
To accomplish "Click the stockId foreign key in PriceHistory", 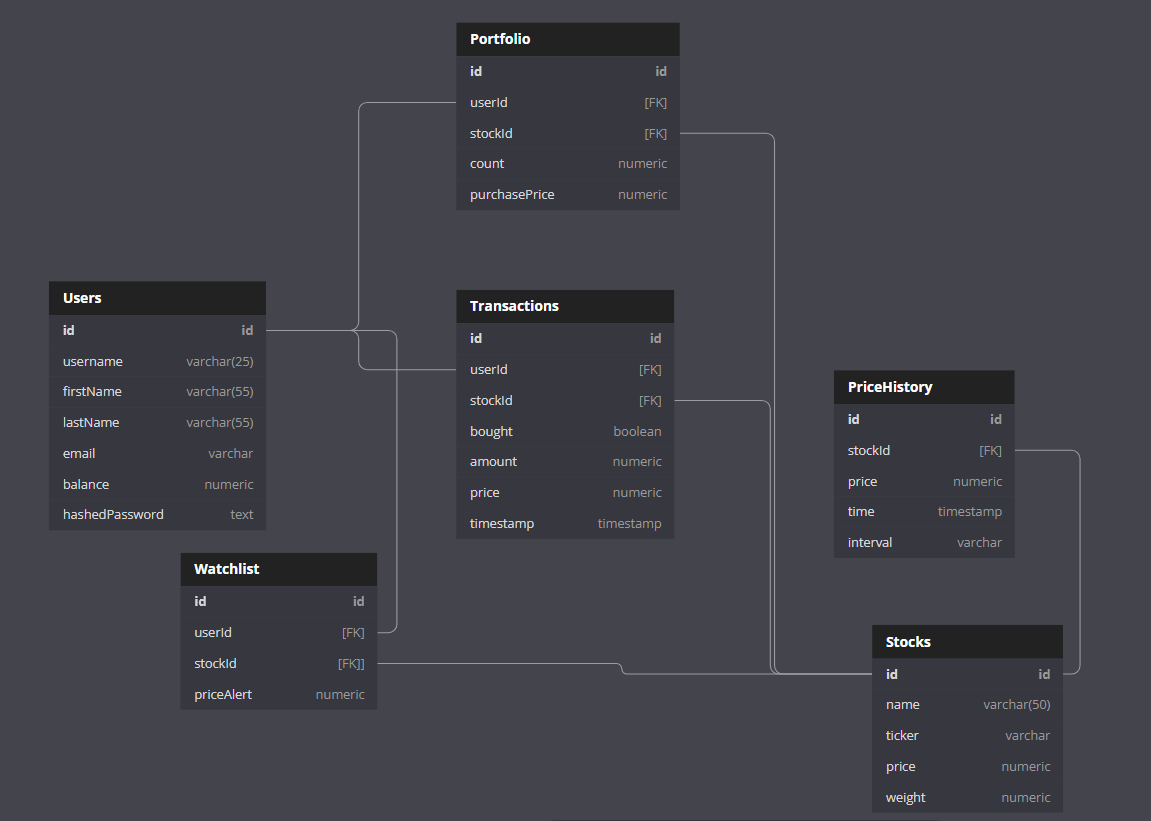I will pos(922,450).
